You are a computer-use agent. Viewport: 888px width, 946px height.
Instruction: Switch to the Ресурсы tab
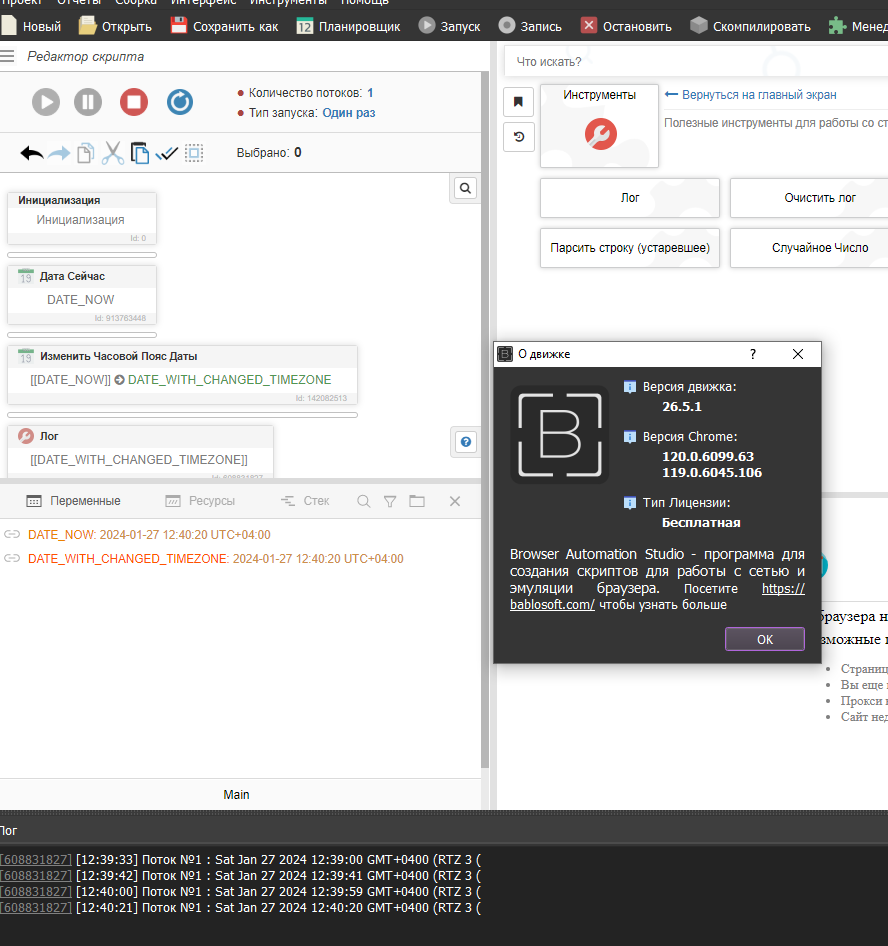coord(200,501)
